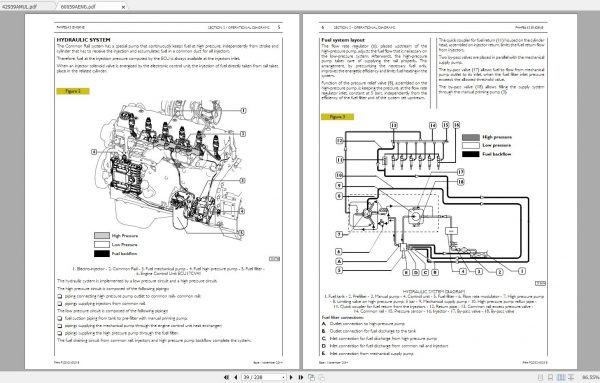The height and width of the screenshot is (383, 600).
Task: Jump to the last page
Action: pos(301,377)
